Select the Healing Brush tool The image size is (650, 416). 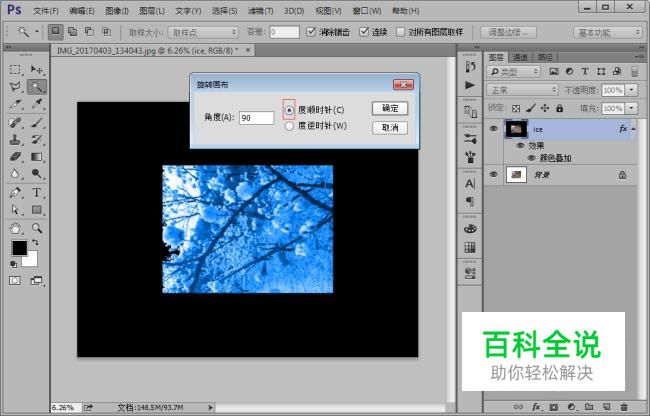[x=15, y=123]
